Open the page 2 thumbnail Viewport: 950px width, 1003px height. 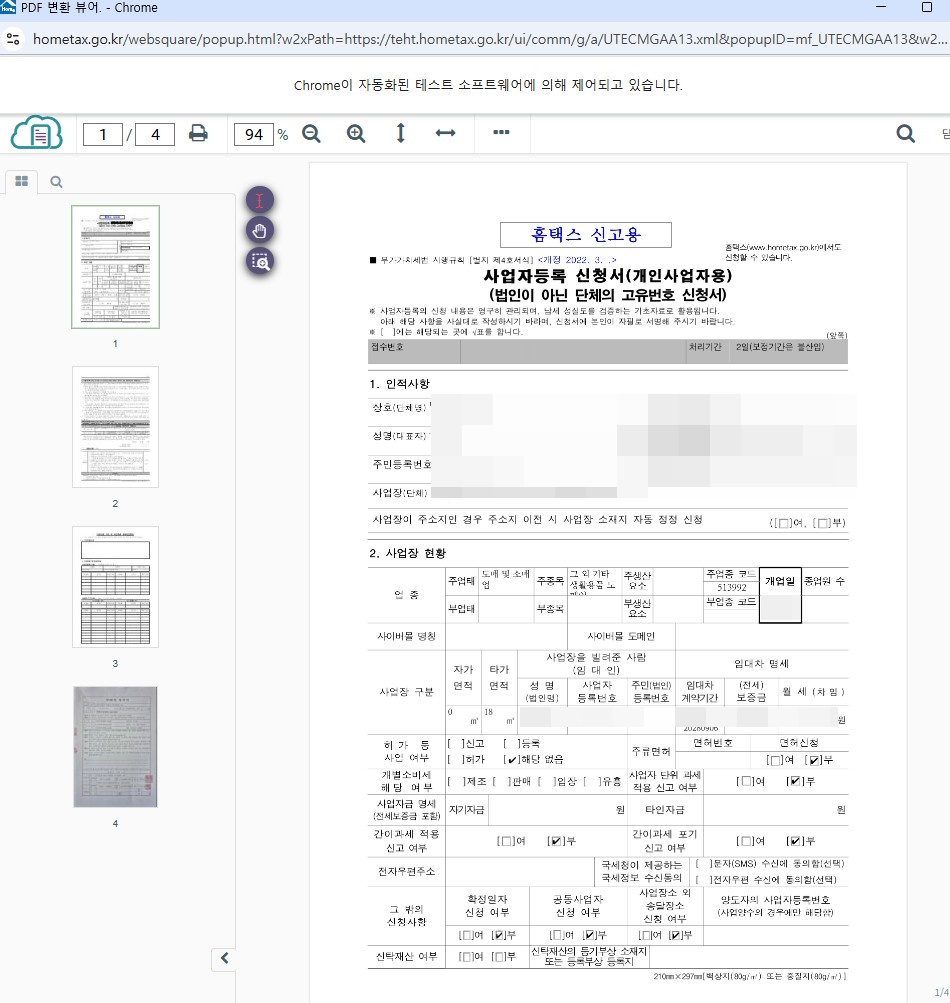(115, 427)
